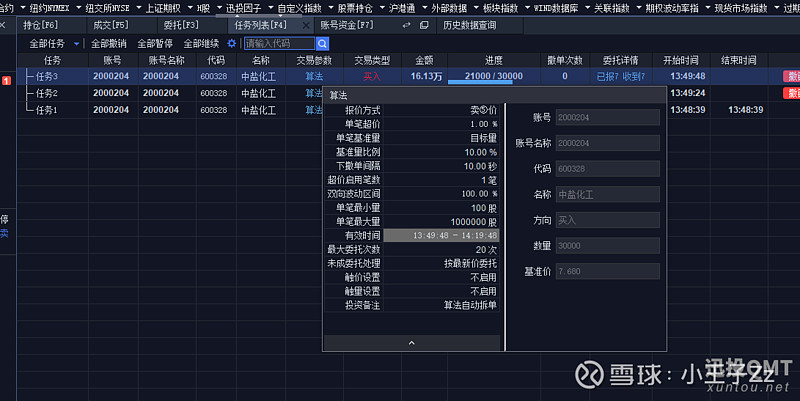Viewport: 800px width, 401px height.
Task: Click the pop-out window icon beside 历史数据查询
Action: coord(424,25)
